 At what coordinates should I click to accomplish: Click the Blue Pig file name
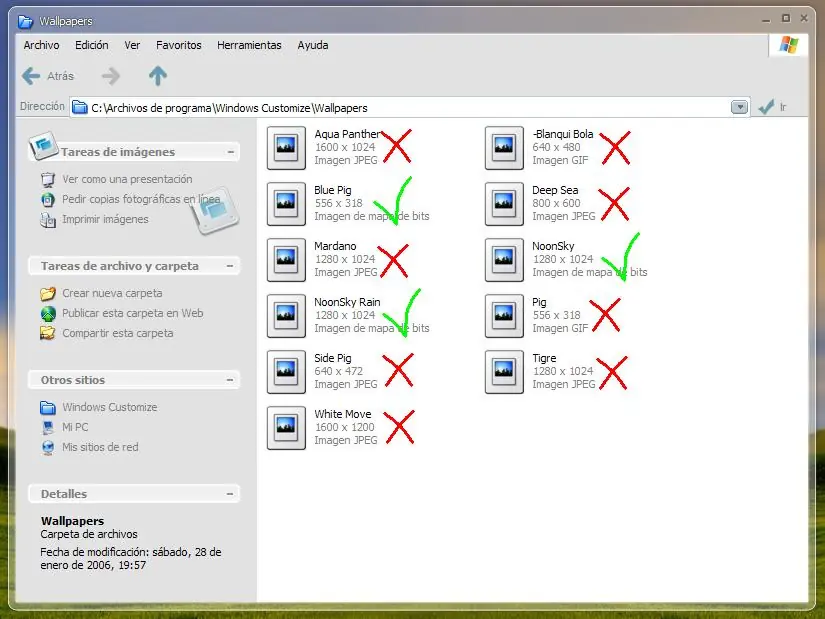pyautogui.click(x=333, y=190)
